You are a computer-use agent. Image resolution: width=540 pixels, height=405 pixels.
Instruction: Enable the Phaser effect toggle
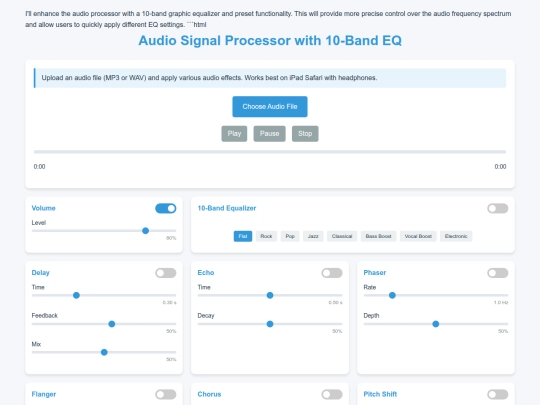tap(498, 273)
